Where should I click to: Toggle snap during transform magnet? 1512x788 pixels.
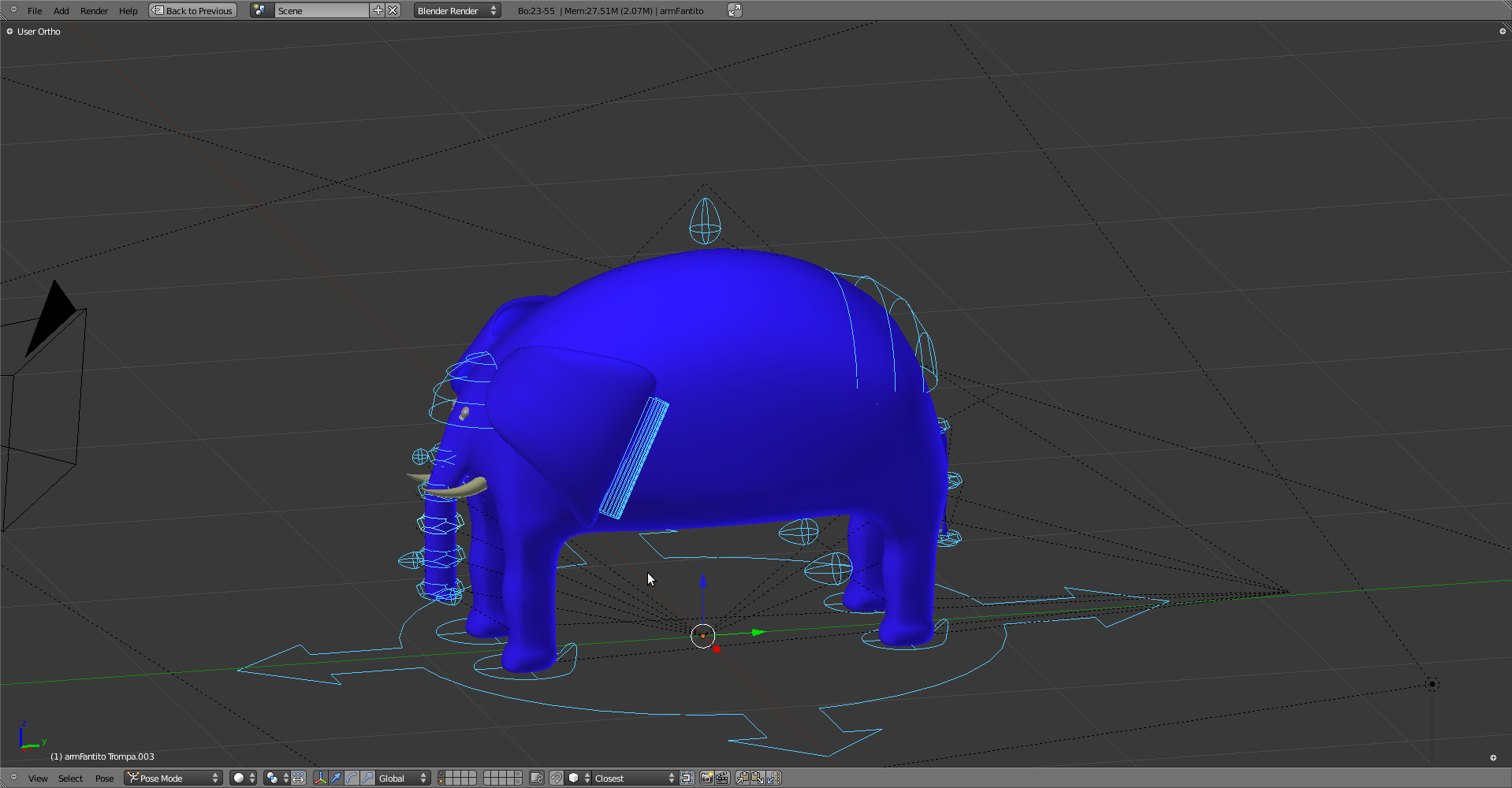point(557,778)
